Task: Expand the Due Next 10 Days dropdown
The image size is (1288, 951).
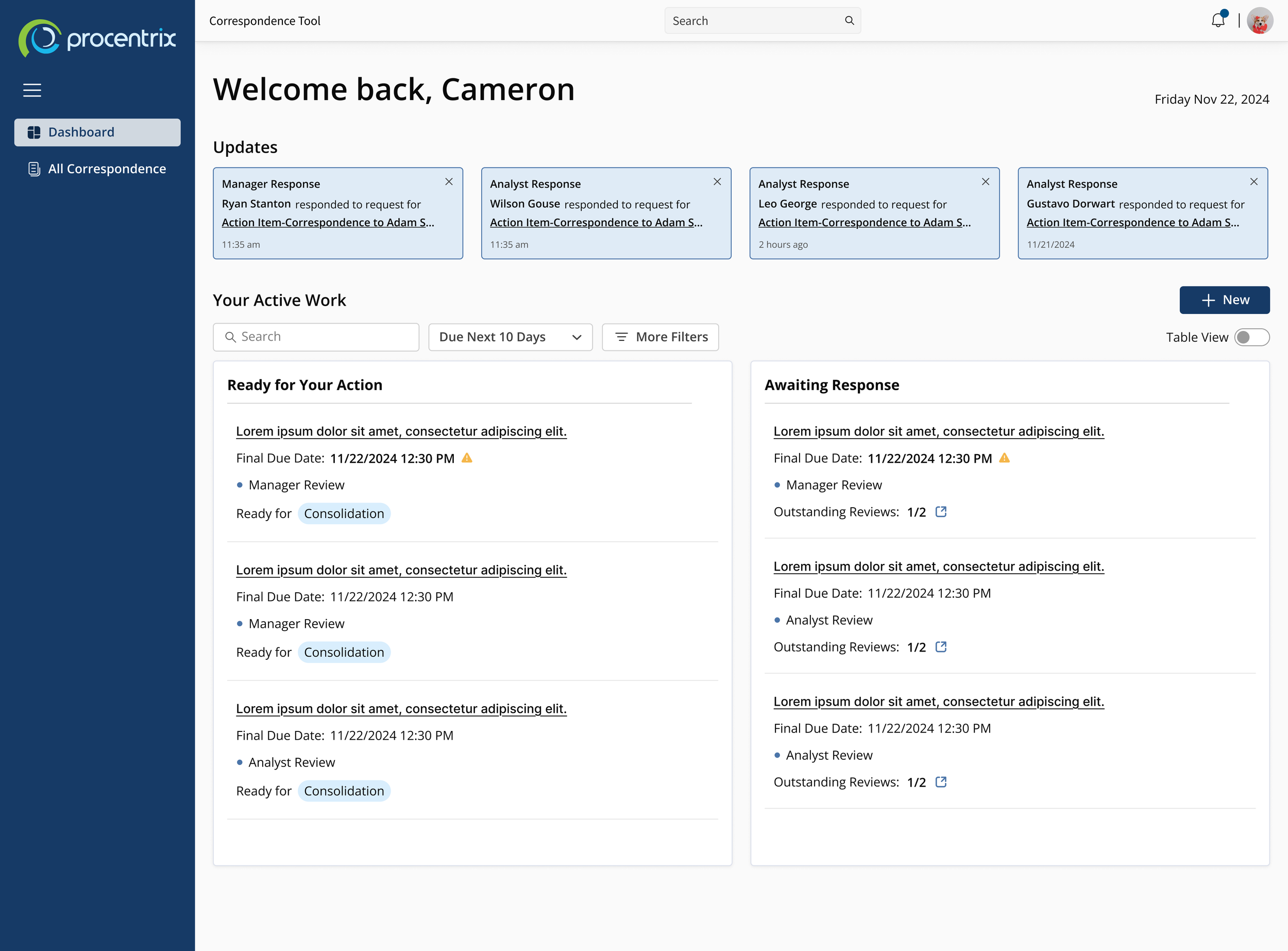Action: pos(510,337)
